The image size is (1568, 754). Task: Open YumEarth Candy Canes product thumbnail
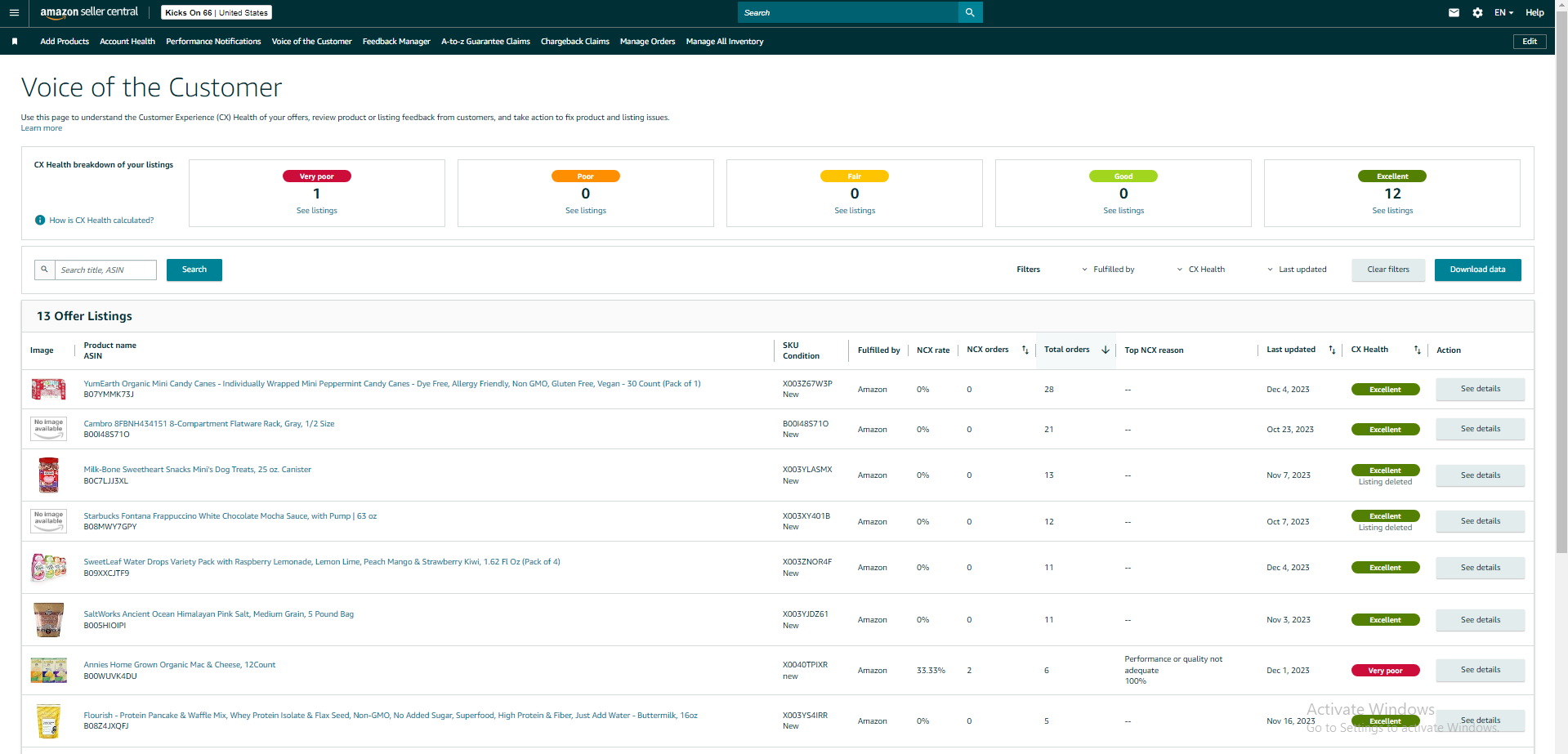tap(48, 389)
